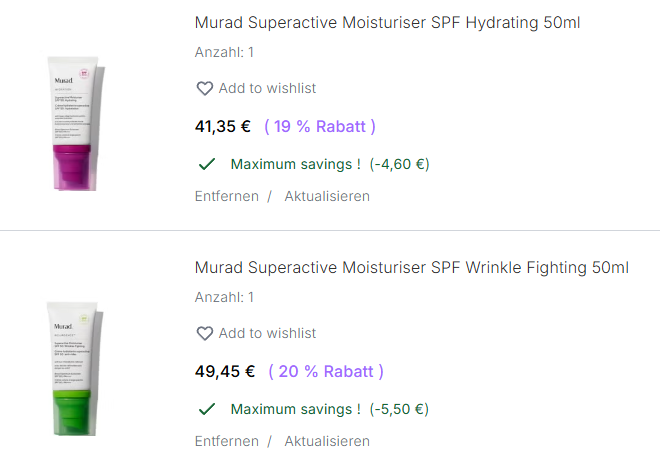Click the 49,45 € price
The width and height of the screenshot is (660, 455).
coord(224,372)
